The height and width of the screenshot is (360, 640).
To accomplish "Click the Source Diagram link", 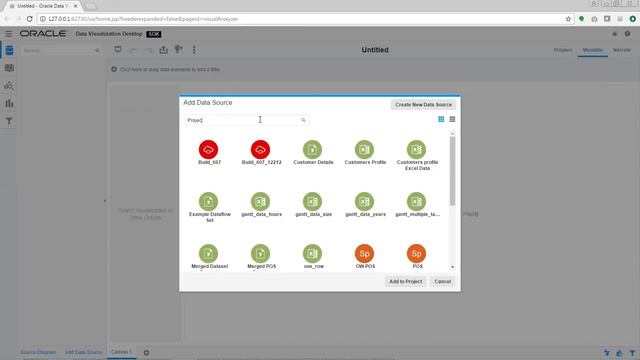I will [x=38, y=352].
